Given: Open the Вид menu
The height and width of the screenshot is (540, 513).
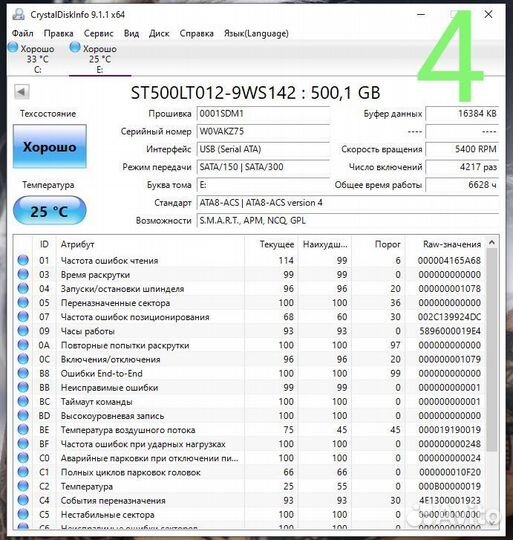Looking at the screenshot, I should click(x=131, y=33).
